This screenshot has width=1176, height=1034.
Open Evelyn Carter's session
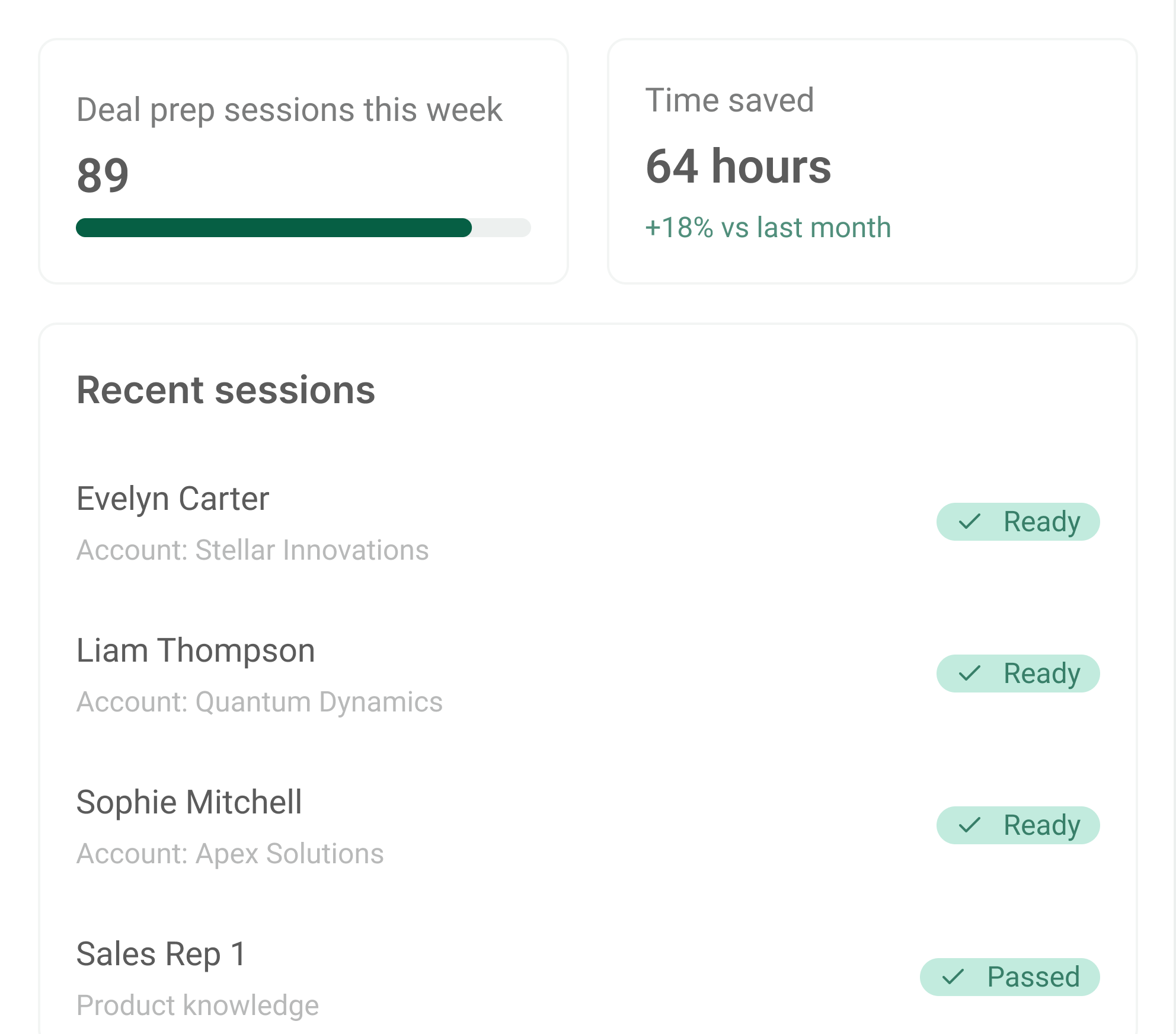tap(172, 499)
